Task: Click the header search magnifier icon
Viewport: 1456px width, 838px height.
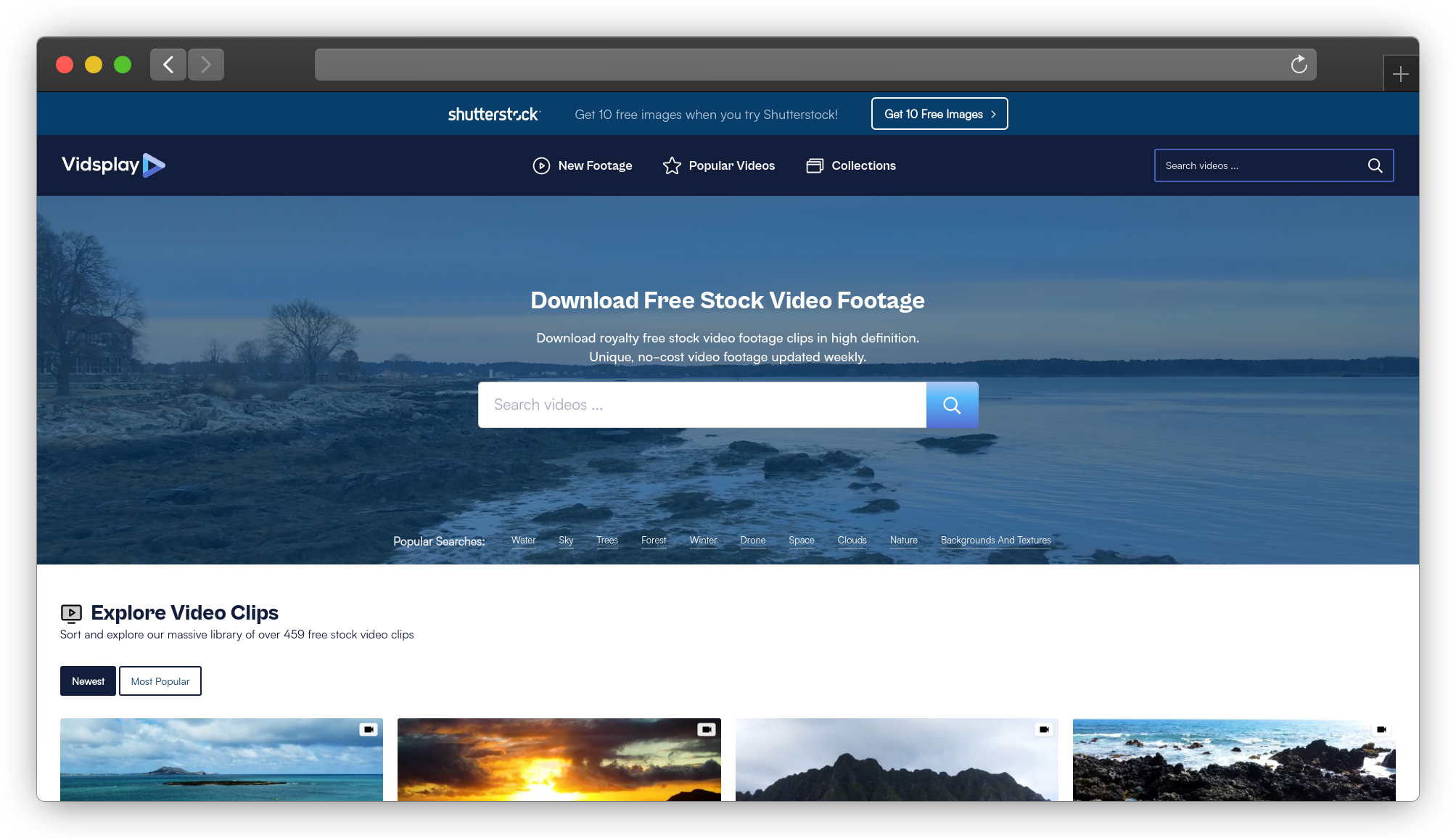Action: click(x=1375, y=165)
